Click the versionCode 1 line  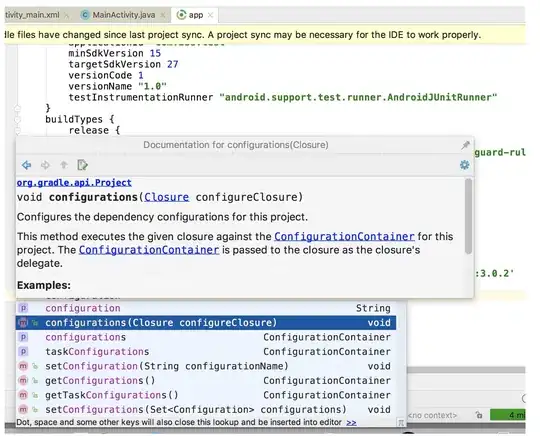pyautogui.click(x=106, y=75)
